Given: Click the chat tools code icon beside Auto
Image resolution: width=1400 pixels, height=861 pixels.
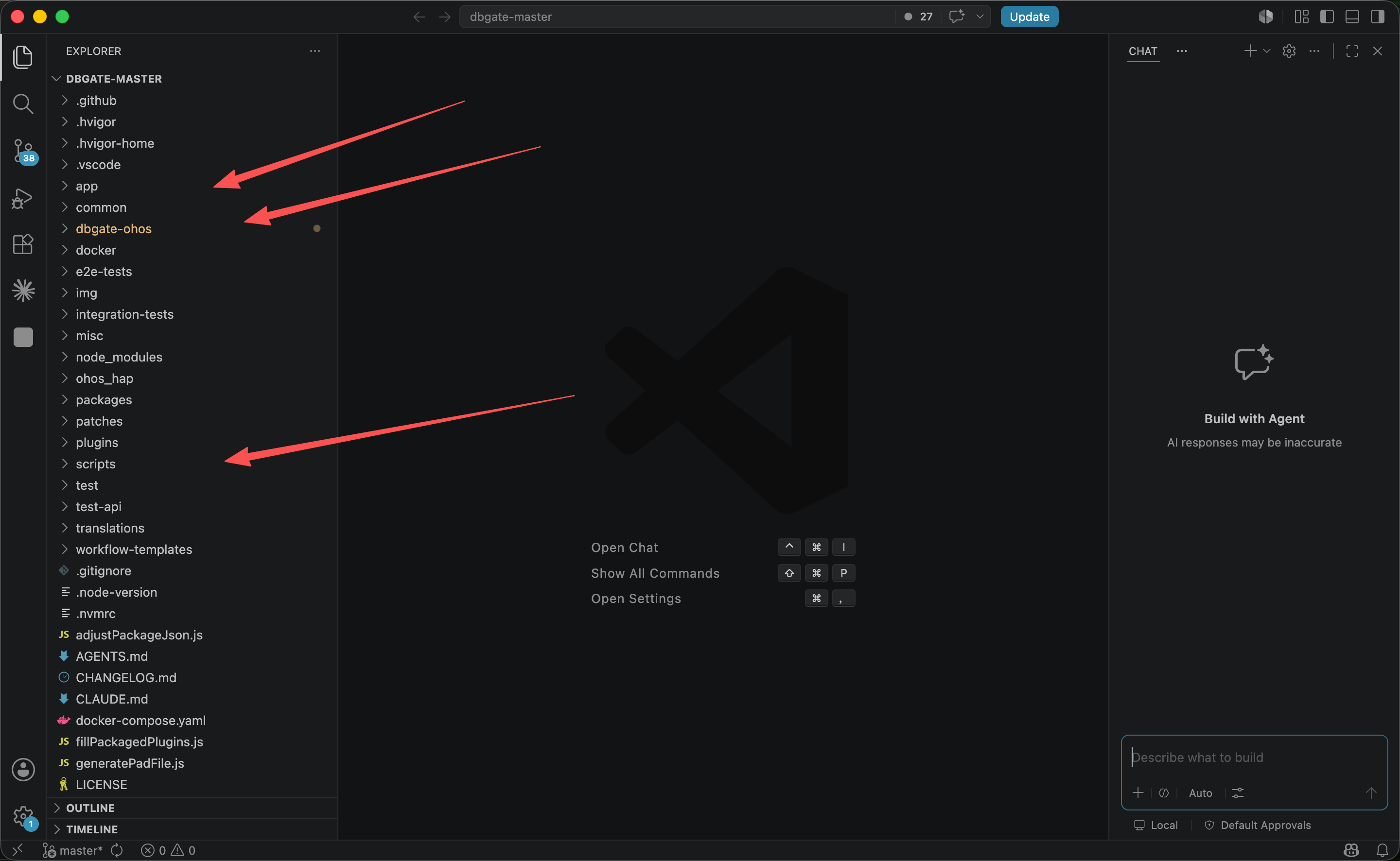Looking at the screenshot, I should click(1164, 792).
